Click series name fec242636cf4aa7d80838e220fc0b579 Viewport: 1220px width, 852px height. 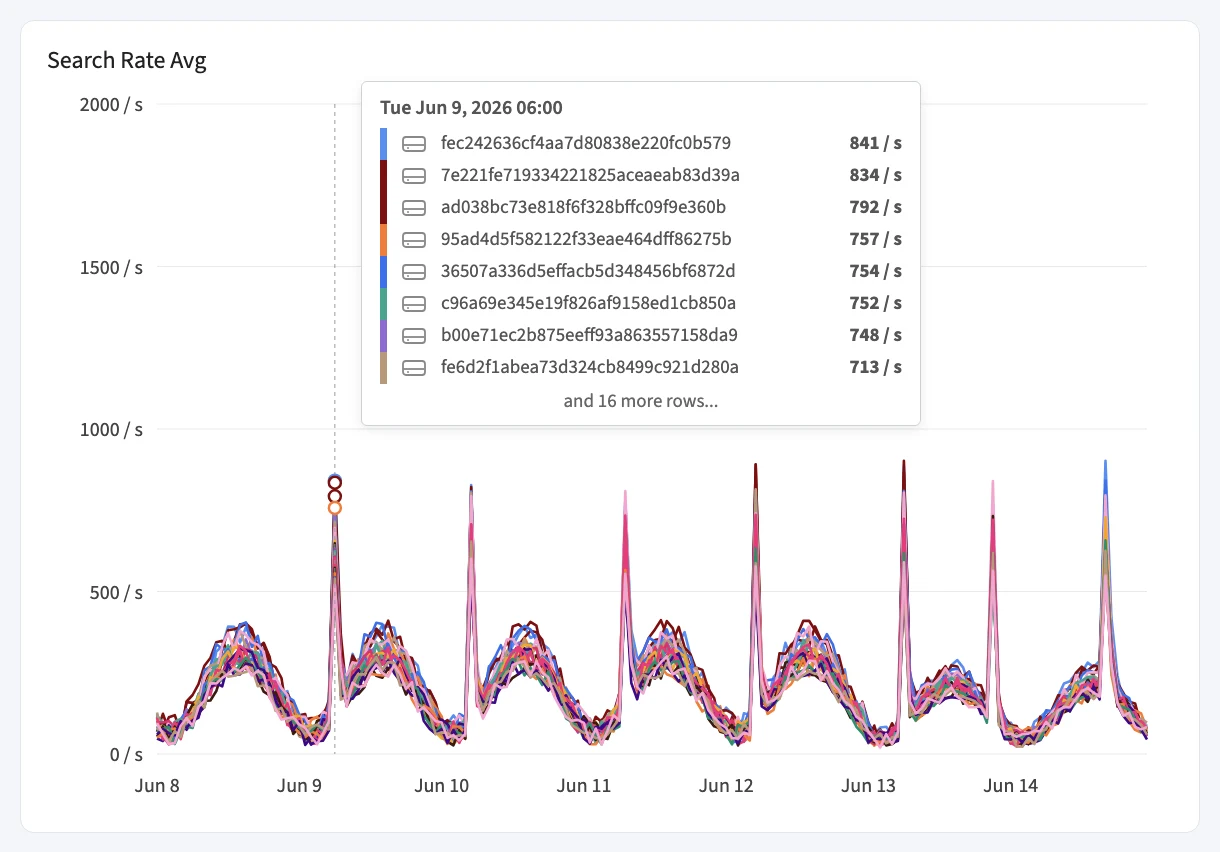[x=586, y=143]
